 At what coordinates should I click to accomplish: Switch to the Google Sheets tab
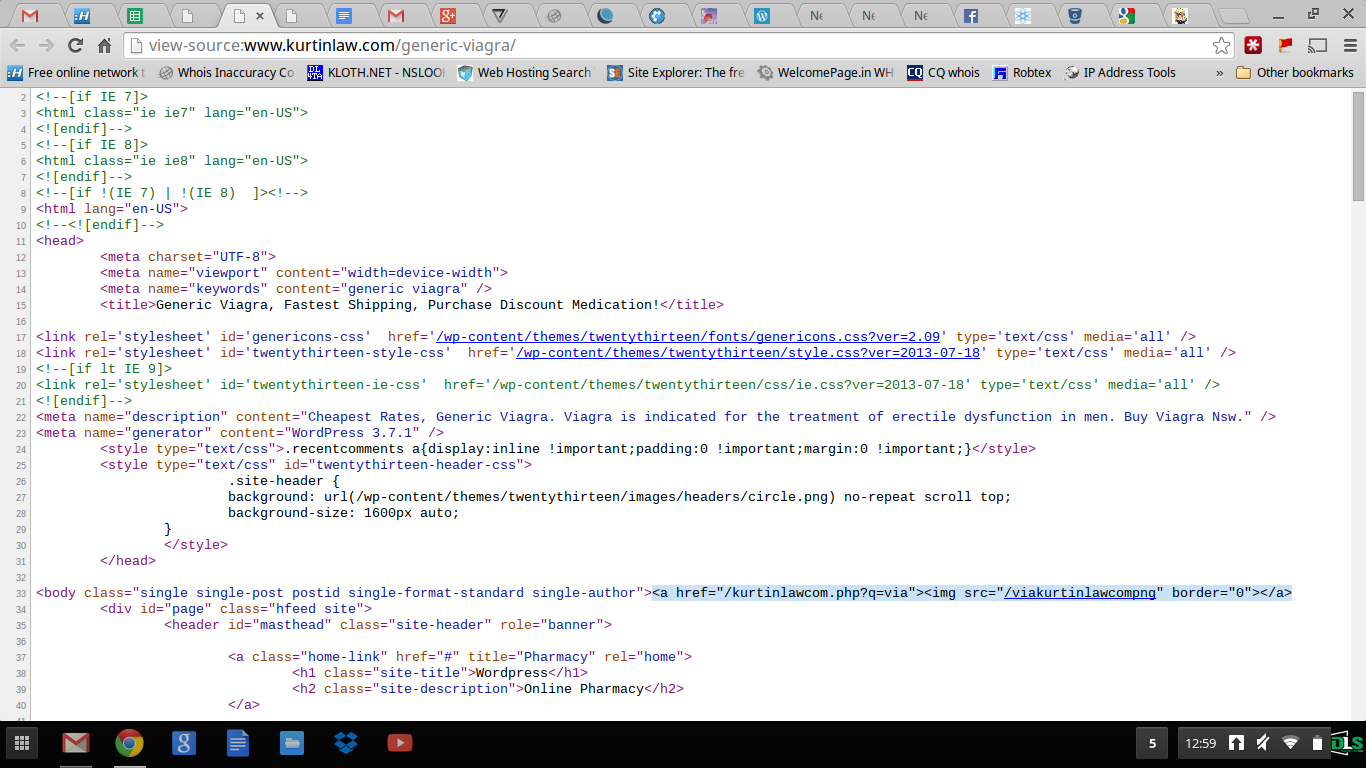point(135,15)
